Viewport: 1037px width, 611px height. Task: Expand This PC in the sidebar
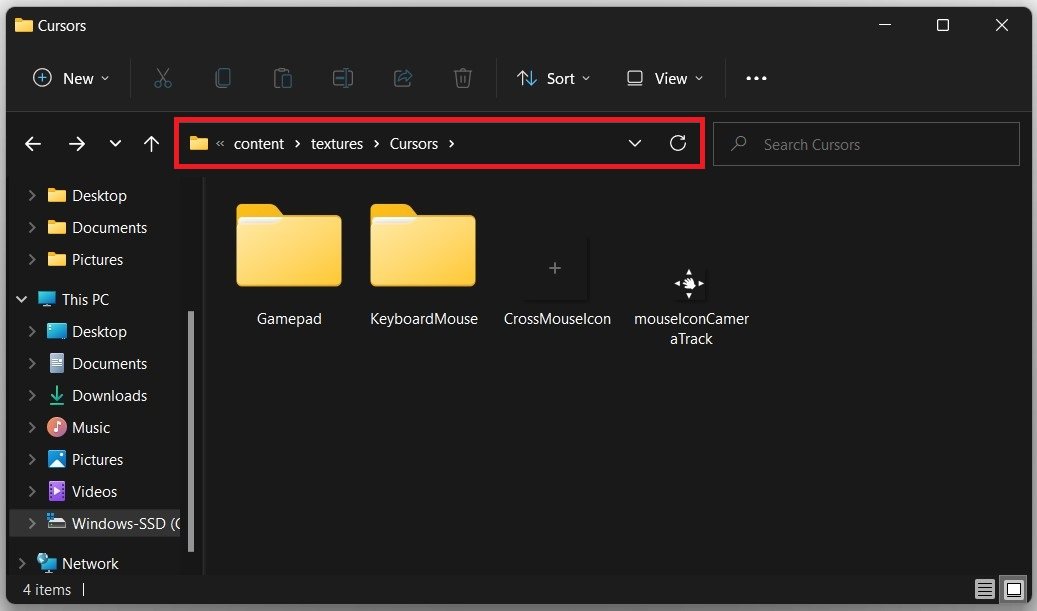pyautogui.click(x=21, y=299)
